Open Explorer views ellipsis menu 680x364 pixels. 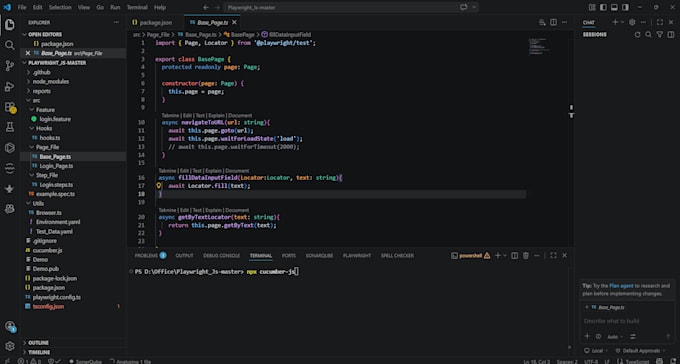click(116, 22)
